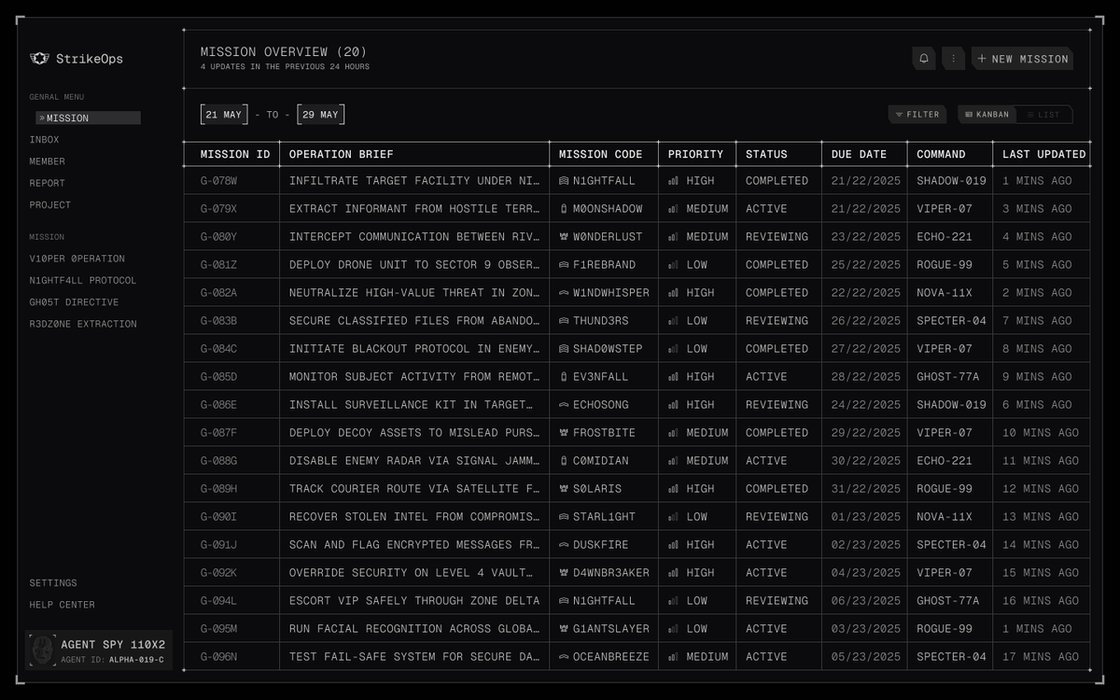Open the GH05T DIRECTIVE mission link

[x=74, y=302]
